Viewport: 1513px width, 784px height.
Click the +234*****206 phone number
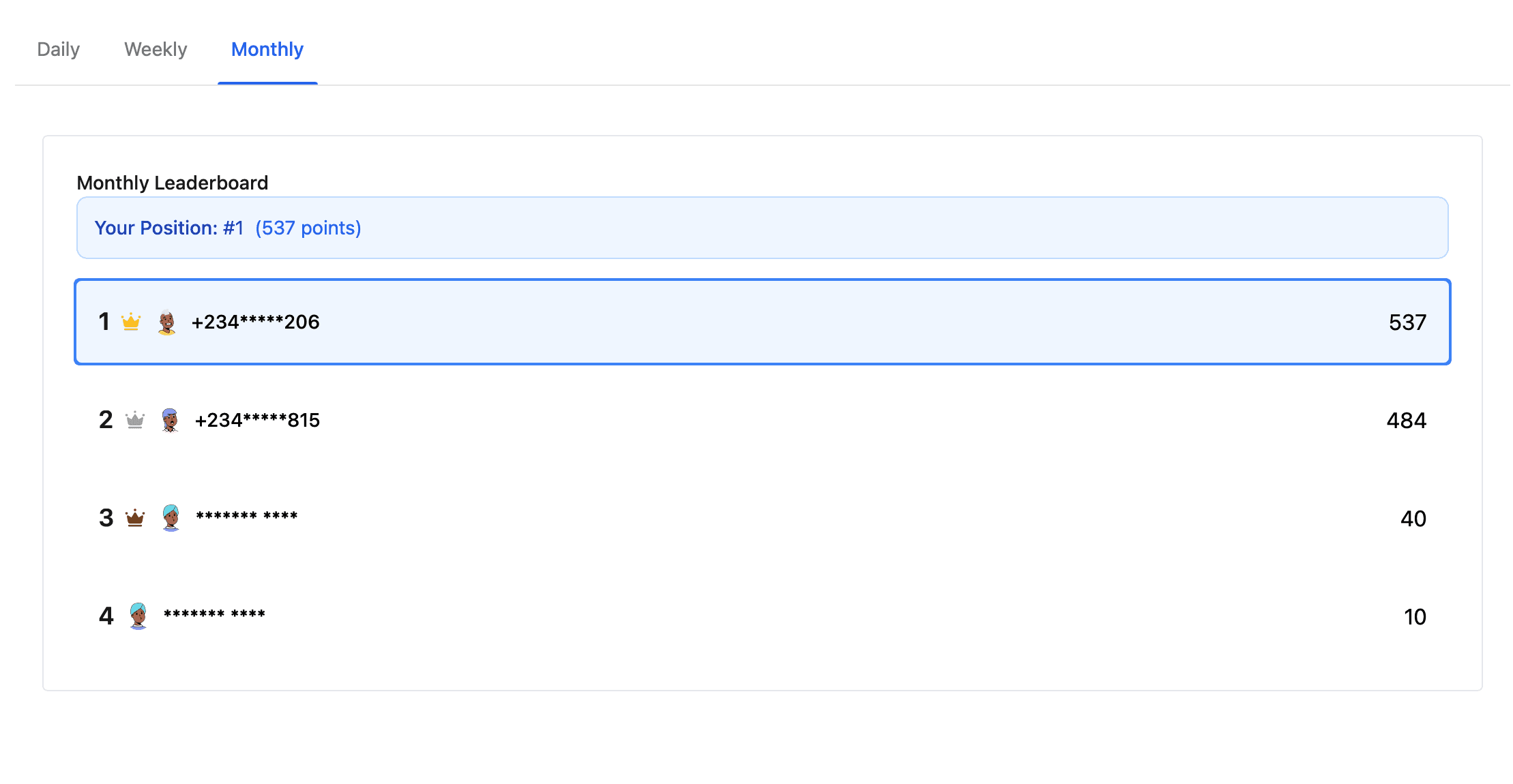pyautogui.click(x=255, y=322)
